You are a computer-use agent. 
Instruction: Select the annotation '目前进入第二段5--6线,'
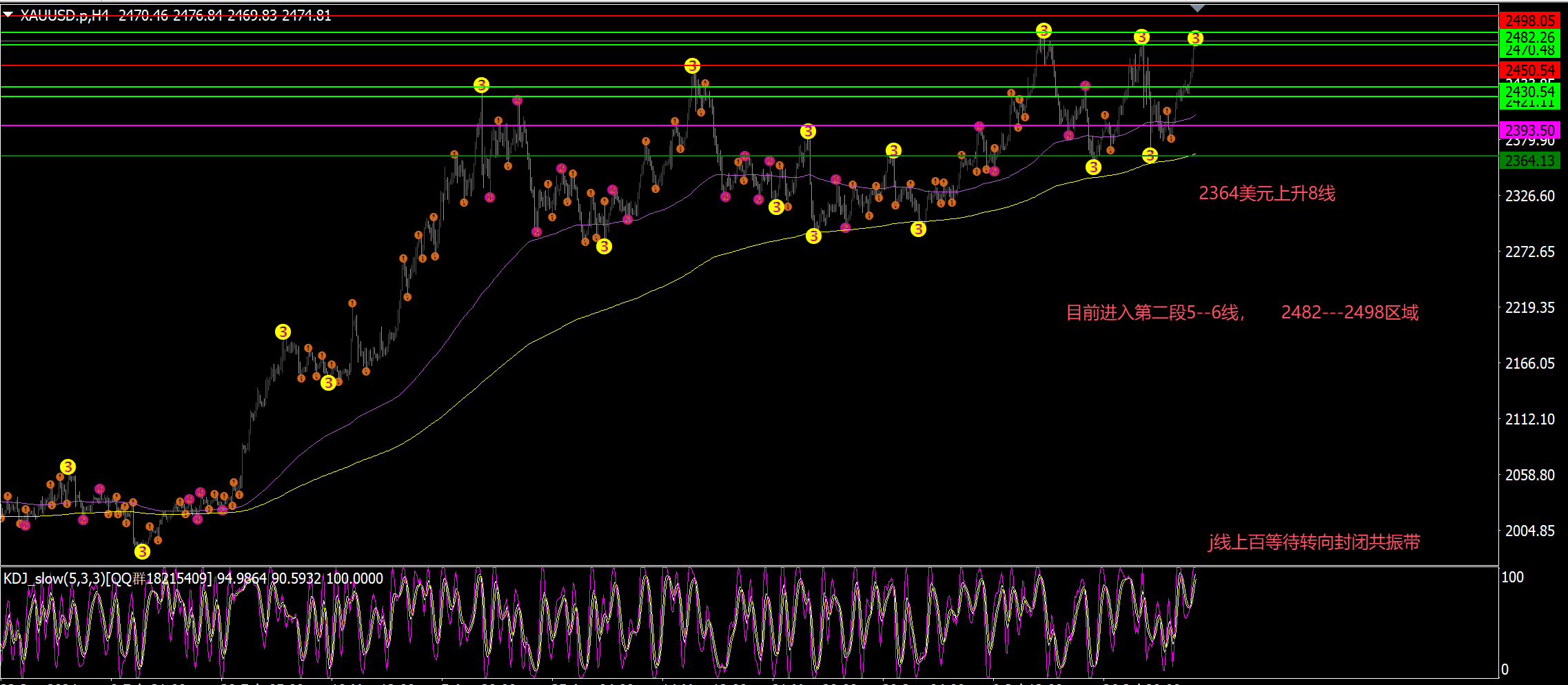(1155, 313)
